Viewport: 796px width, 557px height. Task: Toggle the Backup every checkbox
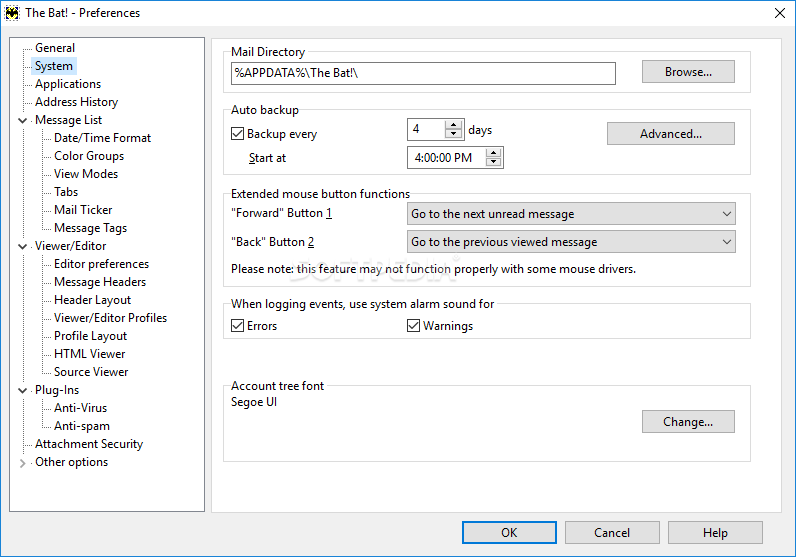pyautogui.click(x=237, y=134)
